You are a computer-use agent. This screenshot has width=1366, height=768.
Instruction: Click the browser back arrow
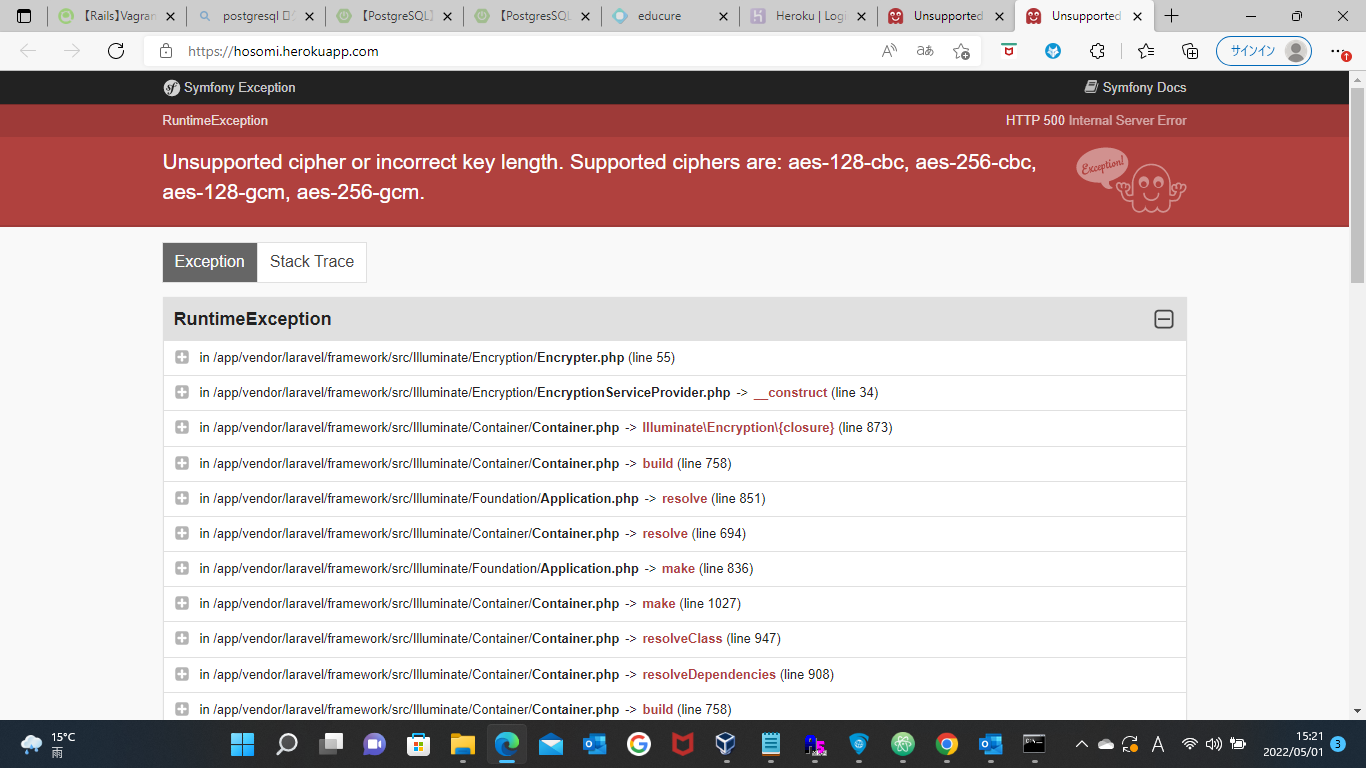(x=28, y=51)
